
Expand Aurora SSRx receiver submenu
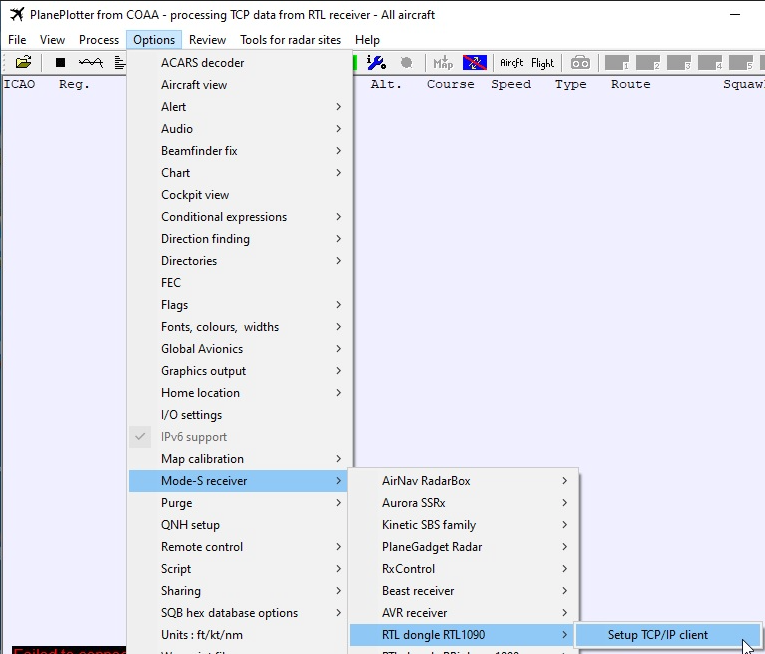pos(463,503)
